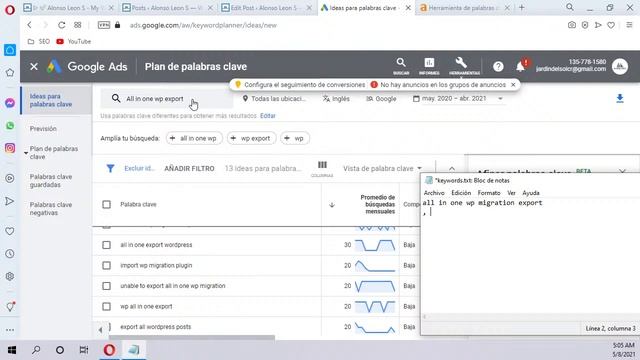
Task: Click the 'Editar' link
Action: [268, 116]
